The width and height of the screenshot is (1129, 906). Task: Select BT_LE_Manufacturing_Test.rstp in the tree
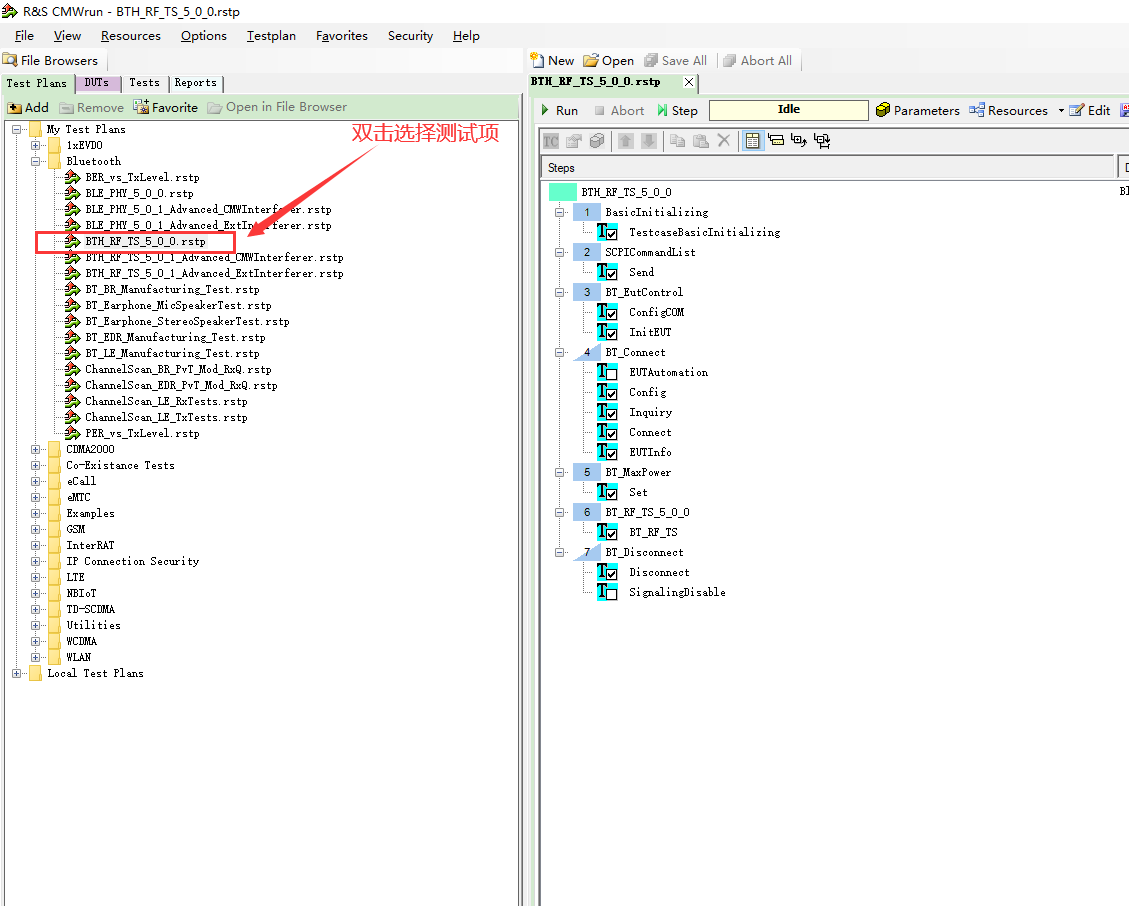[172, 354]
